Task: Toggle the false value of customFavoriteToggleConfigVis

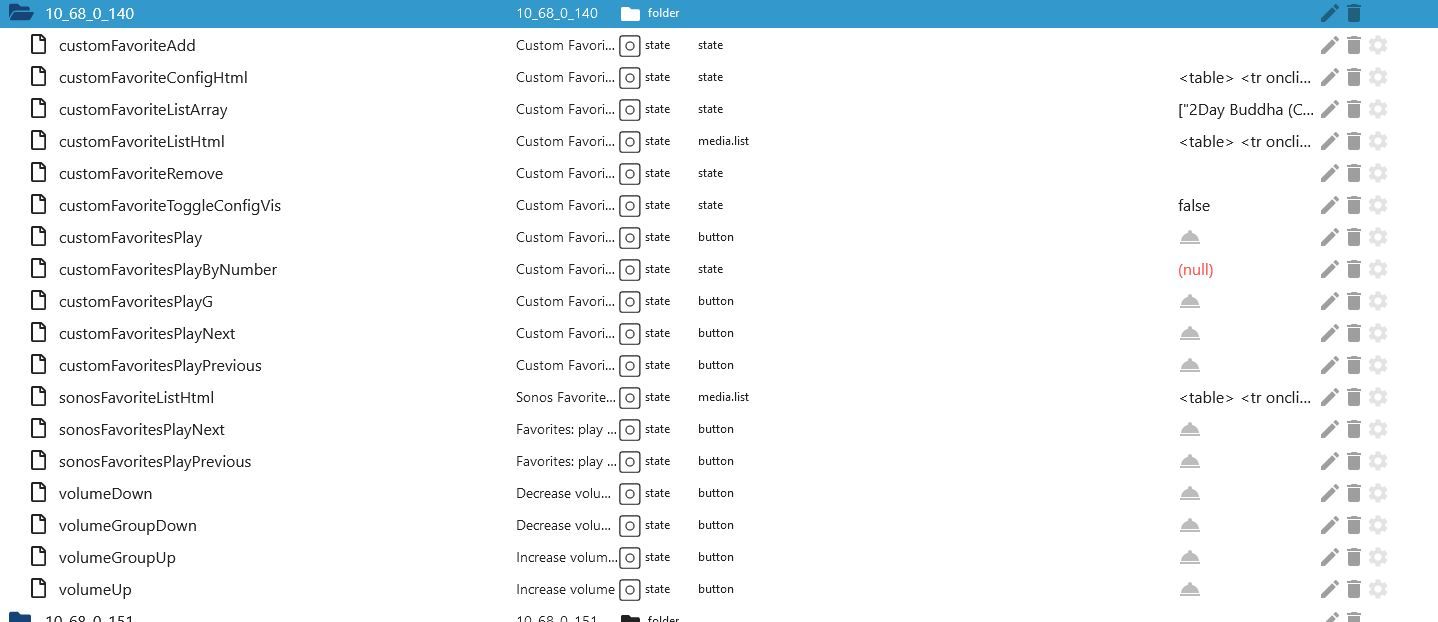Action: [1194, 205]
